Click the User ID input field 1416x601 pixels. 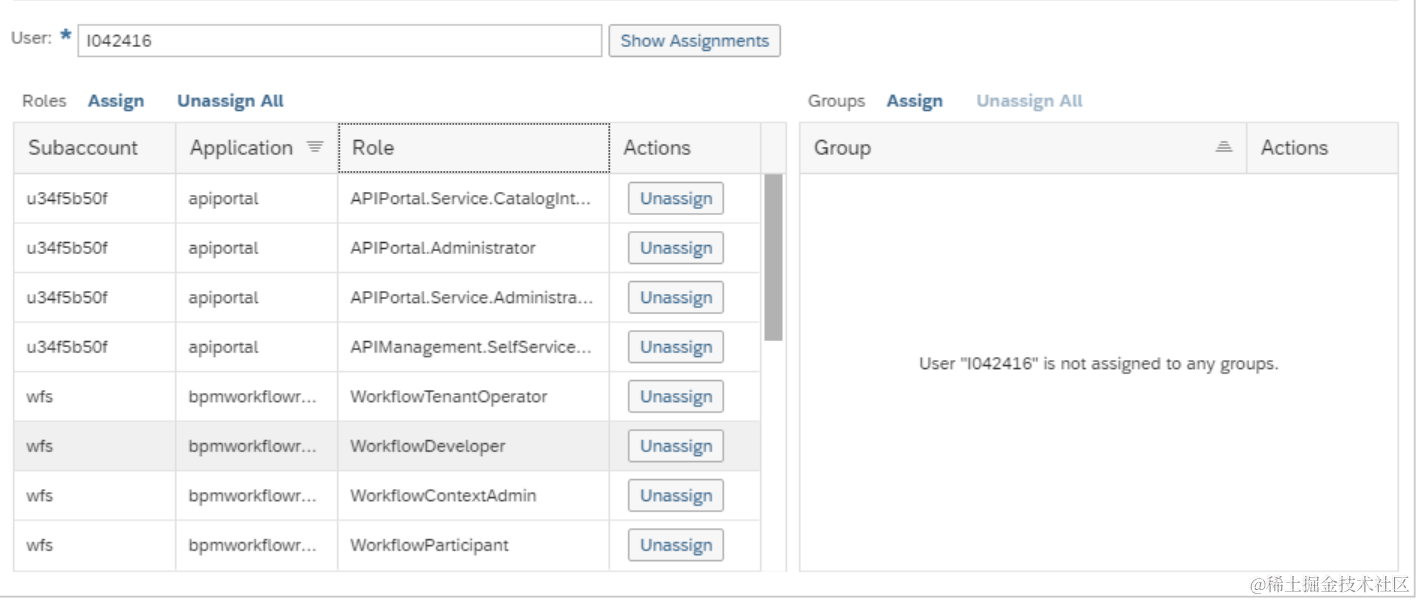pos(339,41)
